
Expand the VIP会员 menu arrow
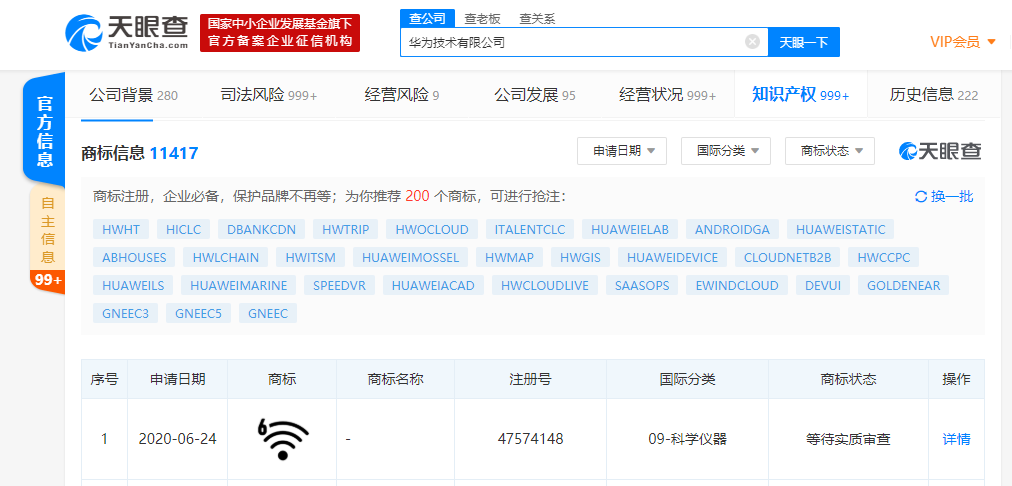[991, 42]
